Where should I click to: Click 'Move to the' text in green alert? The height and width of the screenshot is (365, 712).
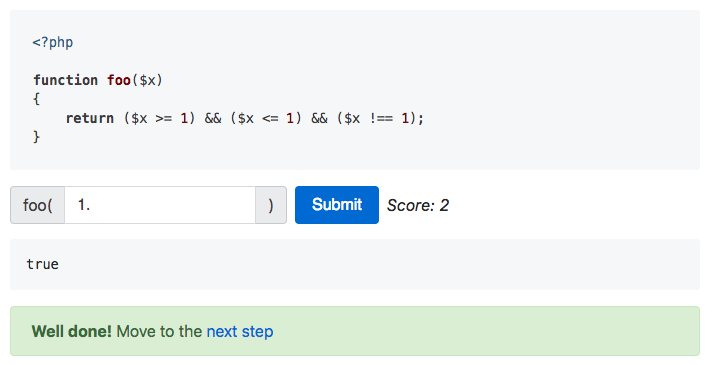(x=159, y=331)
